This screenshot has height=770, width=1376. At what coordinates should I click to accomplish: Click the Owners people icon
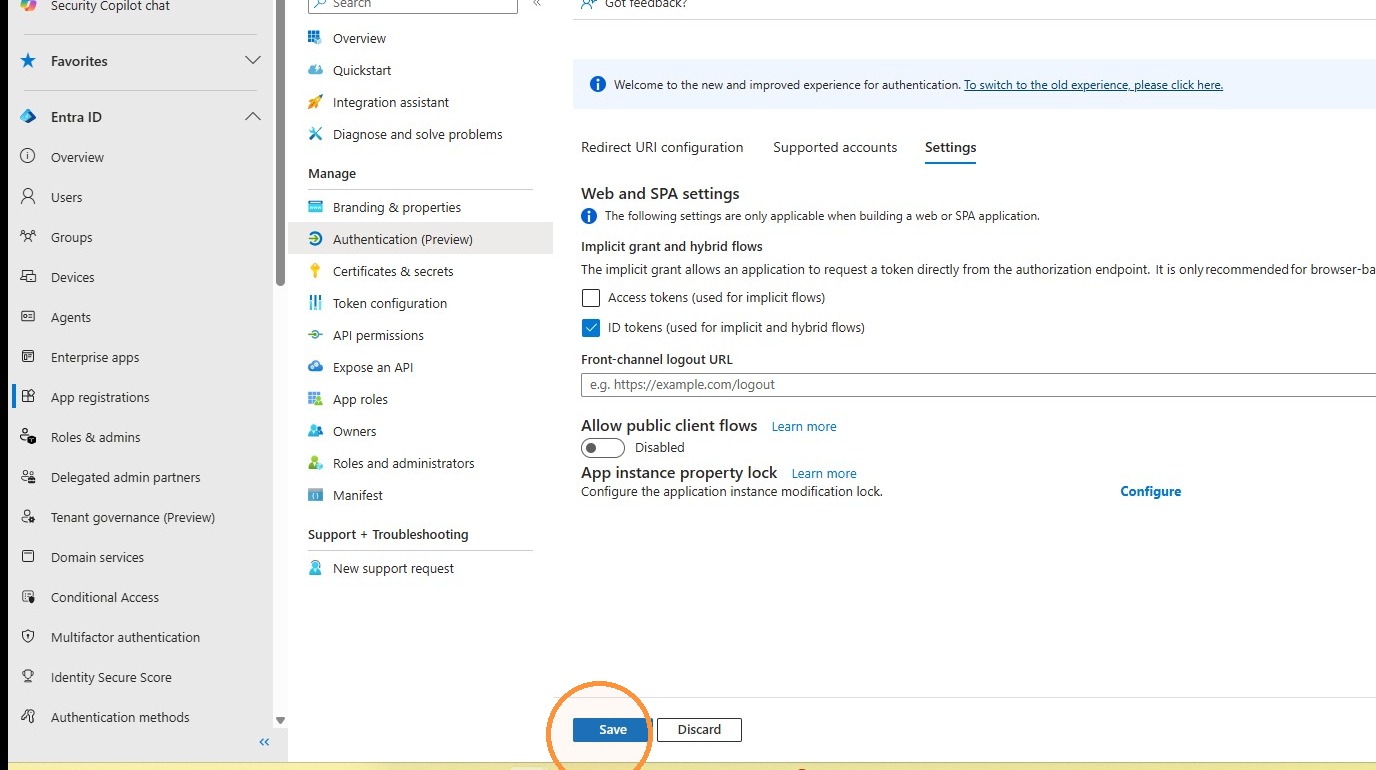click(x=315, y=431)
